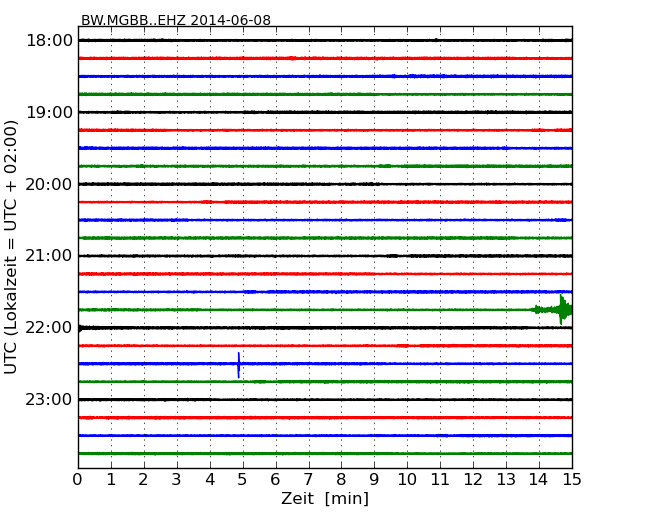This screenshot has width=650, height=520.
Task: Click the x-axis tick label 2
Action: pos(143,480)
